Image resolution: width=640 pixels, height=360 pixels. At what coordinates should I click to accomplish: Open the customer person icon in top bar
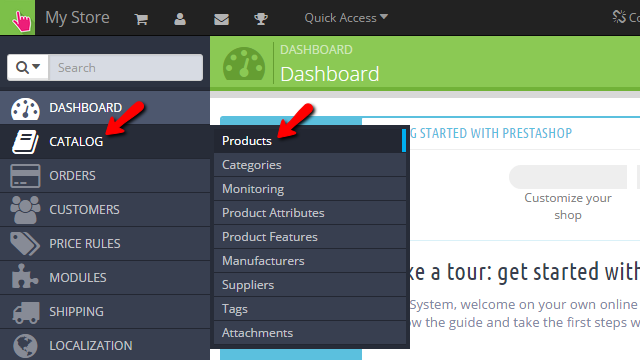180,19
